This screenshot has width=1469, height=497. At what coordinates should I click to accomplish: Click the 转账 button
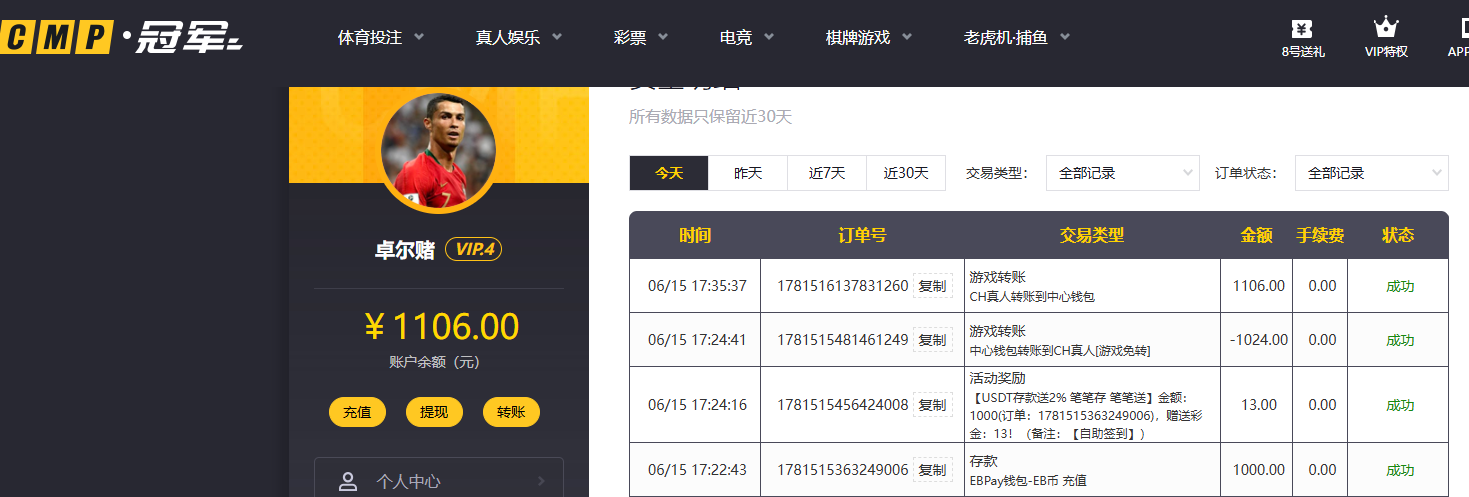(x=511, y=412)
